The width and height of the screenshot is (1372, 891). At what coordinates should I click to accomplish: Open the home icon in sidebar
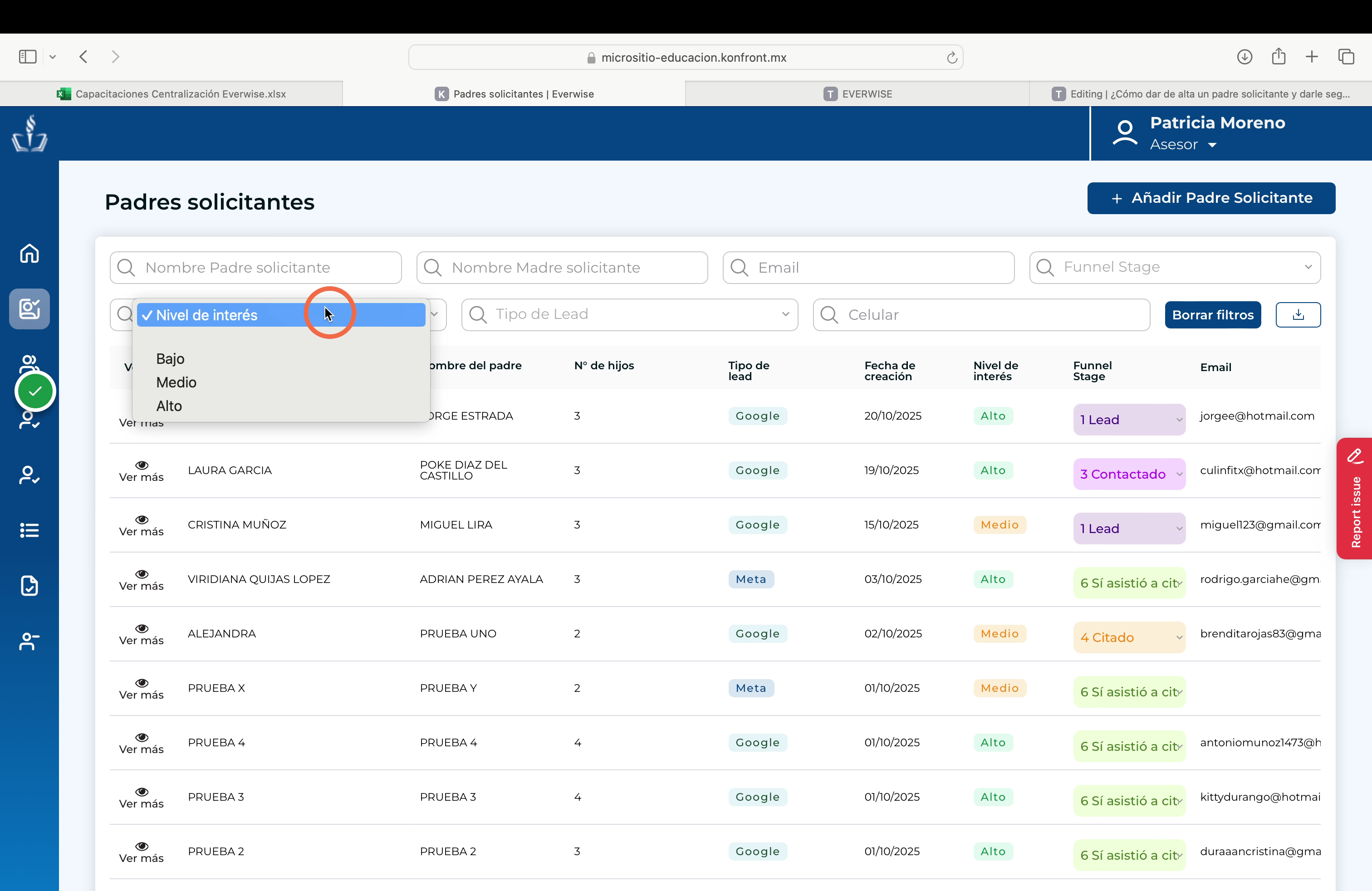click(29, 253)
